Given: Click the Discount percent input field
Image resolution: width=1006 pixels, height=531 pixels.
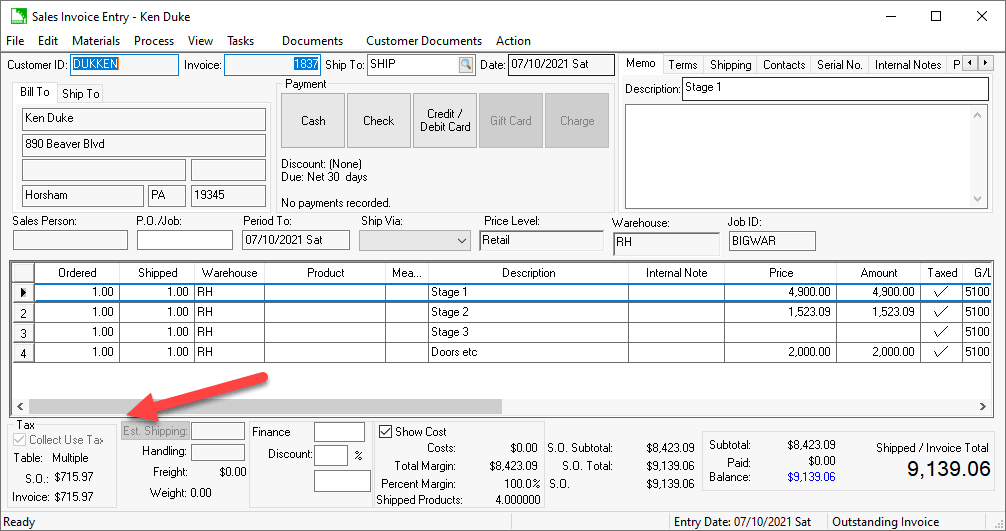Looking at the screenshot, I should (330, 455).
